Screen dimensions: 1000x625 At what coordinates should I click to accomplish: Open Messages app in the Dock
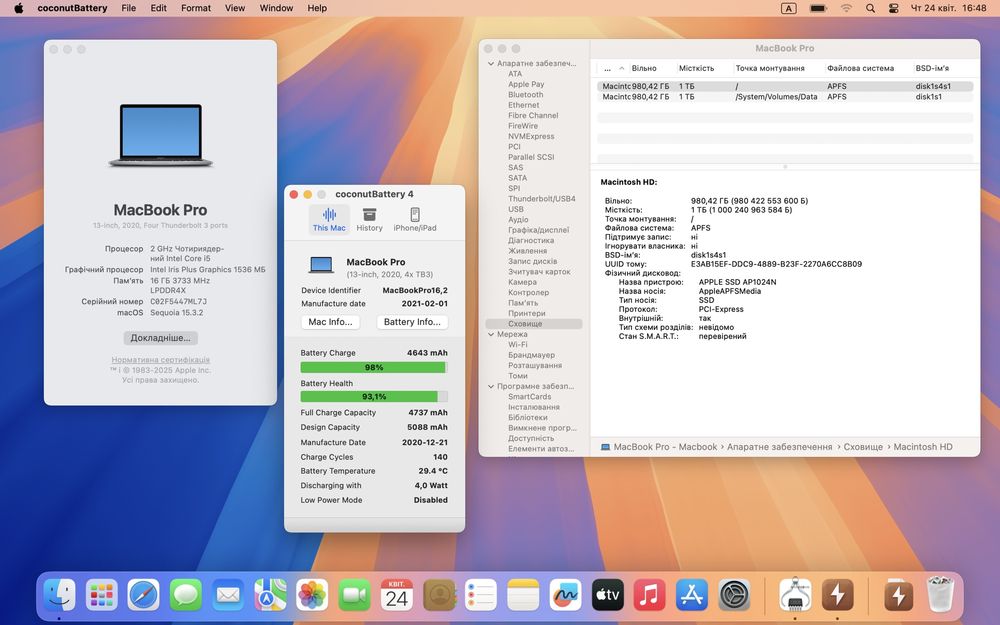pyautogui.click(x=186, y=596)
